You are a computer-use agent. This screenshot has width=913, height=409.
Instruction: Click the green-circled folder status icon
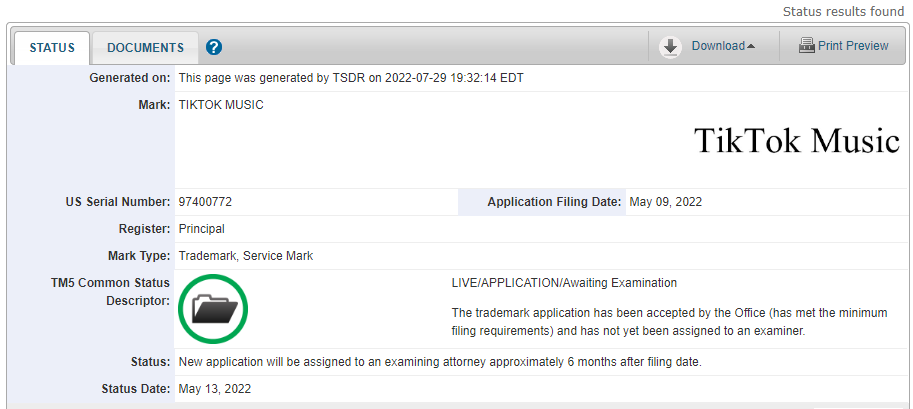click(x=213, y=309)
